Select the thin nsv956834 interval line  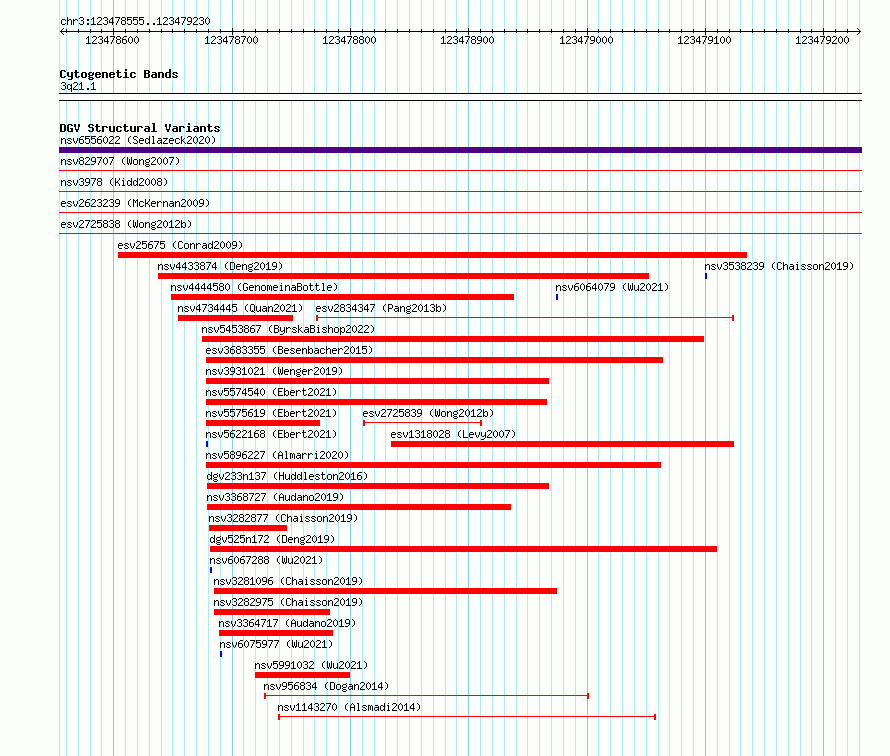[426, 696]
